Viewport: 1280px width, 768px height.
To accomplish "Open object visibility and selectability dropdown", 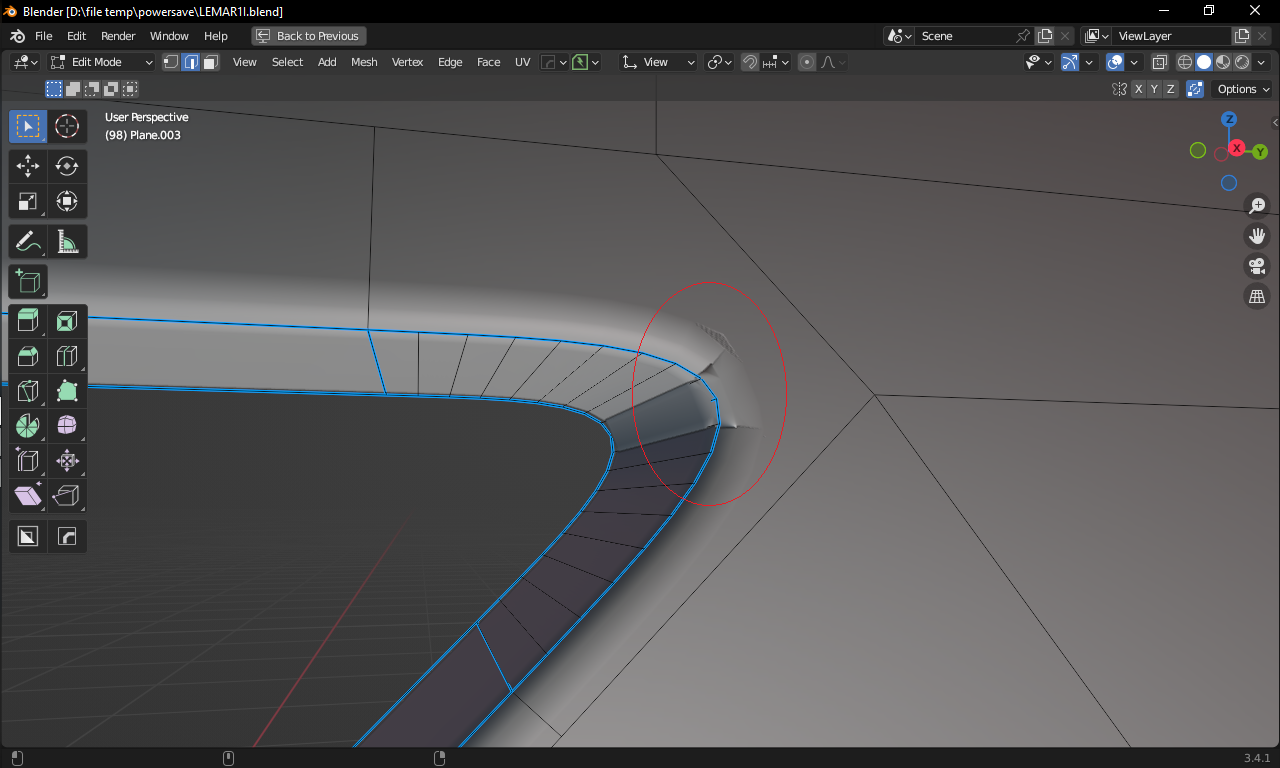I will pyautogui.click(x=1039, y=62).
